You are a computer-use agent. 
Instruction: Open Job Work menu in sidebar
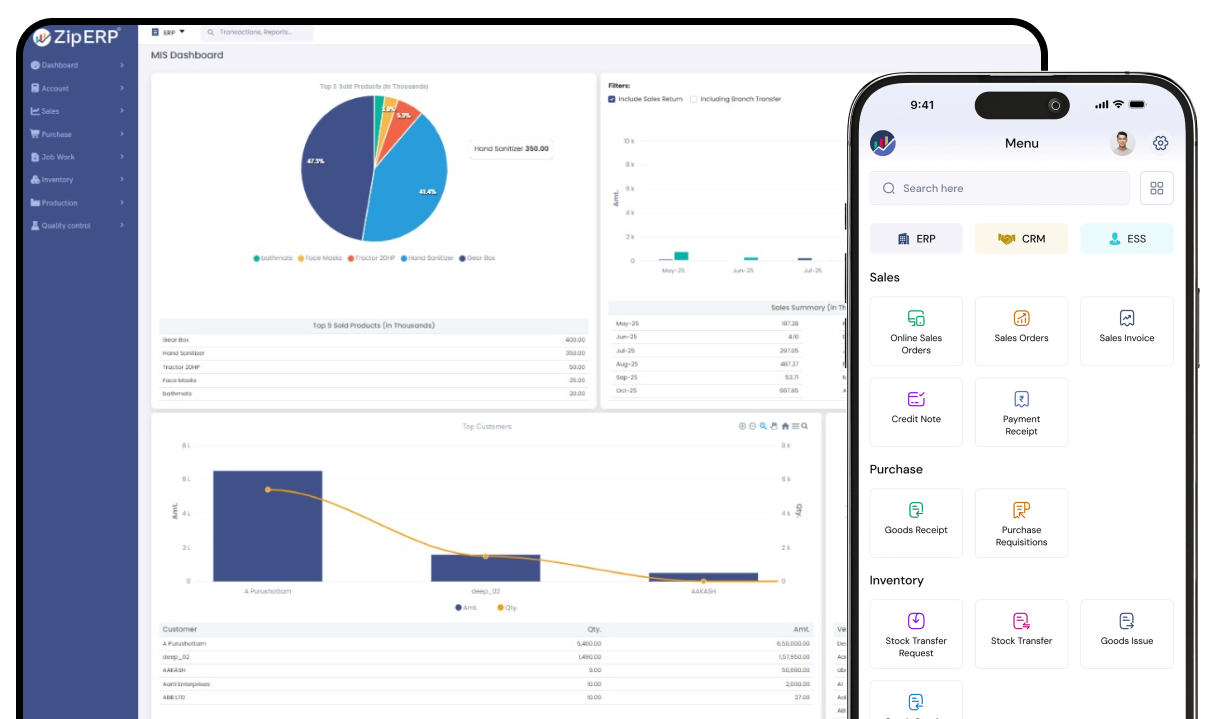tap(78, 157)
